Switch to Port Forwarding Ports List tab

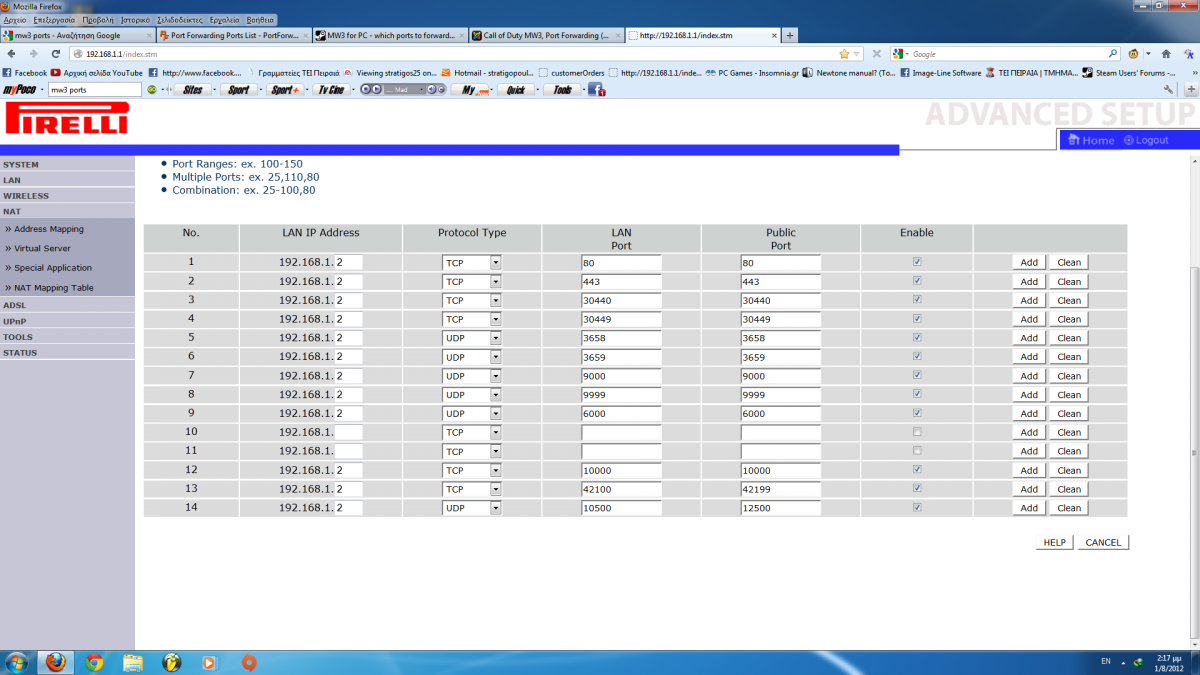click(x=234, y=36)
